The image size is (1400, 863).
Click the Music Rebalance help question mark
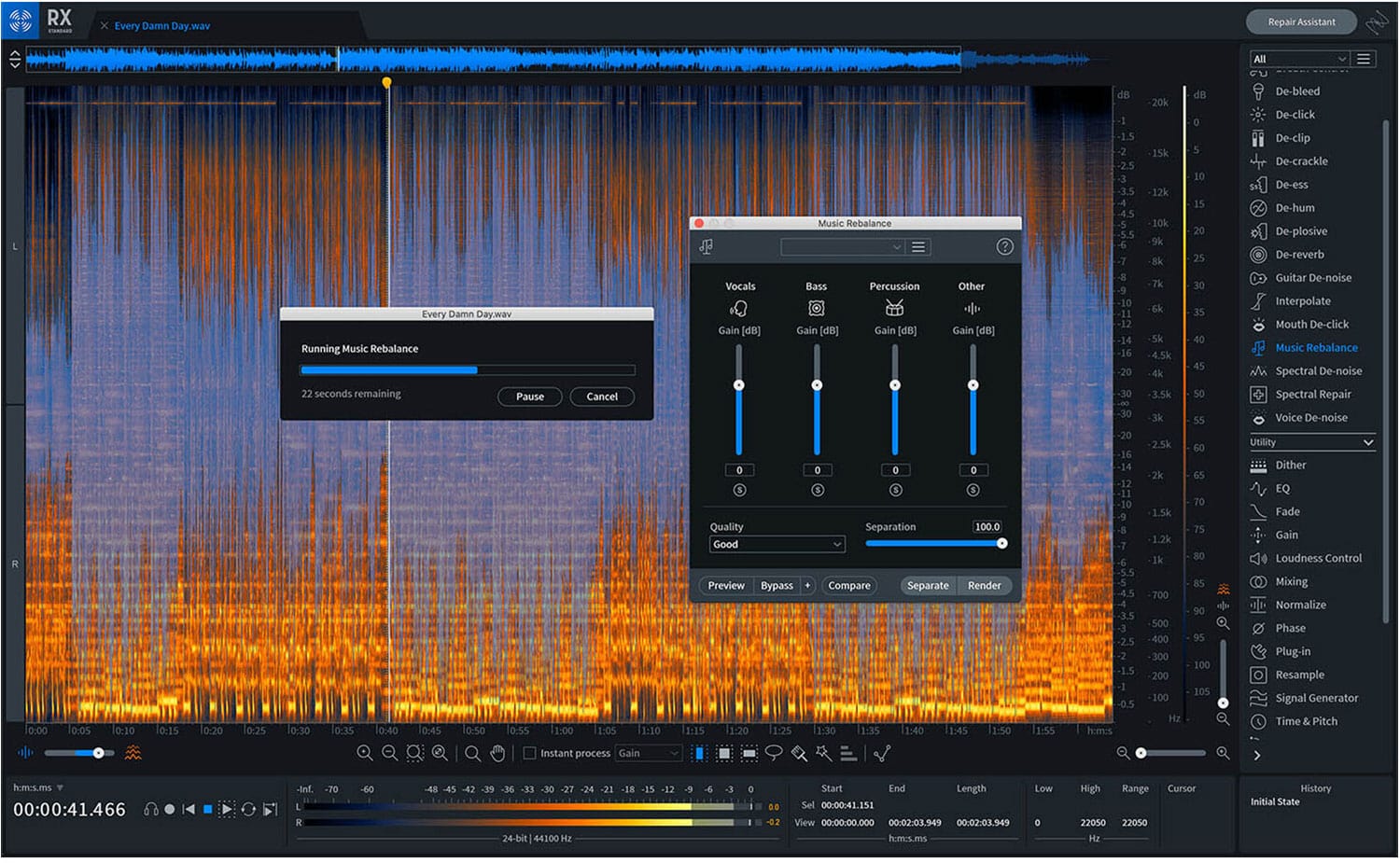point(1004,247)
